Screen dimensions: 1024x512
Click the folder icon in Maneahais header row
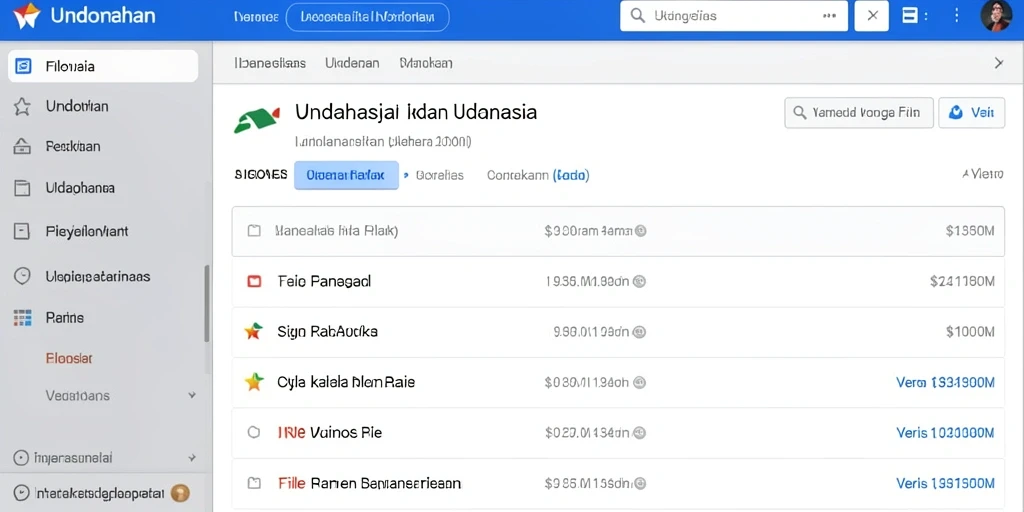pyautogui.click(x=254, y=231)
